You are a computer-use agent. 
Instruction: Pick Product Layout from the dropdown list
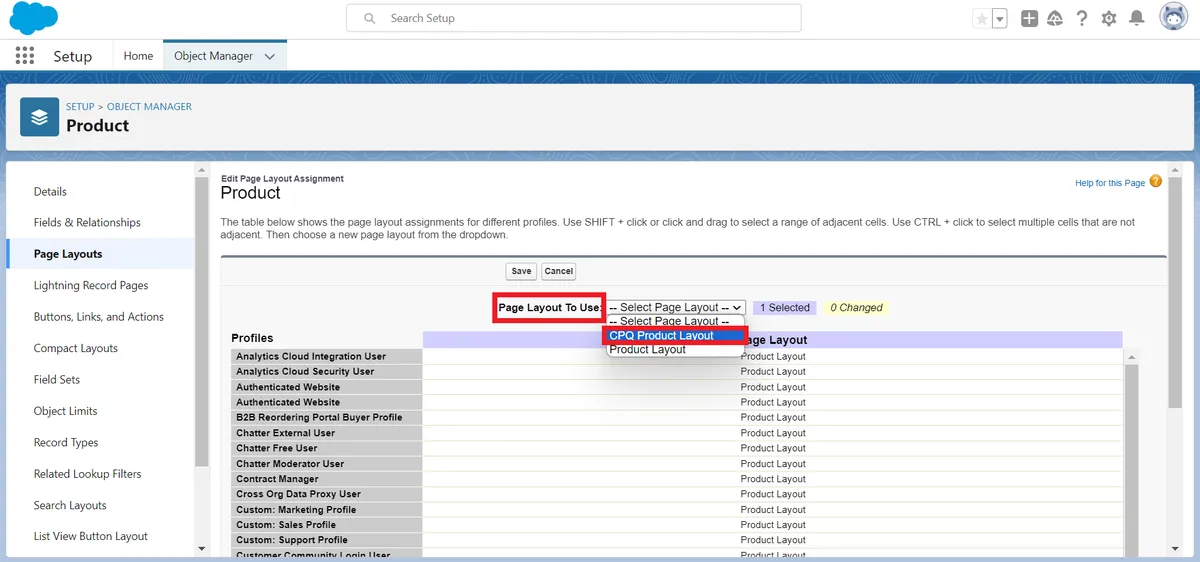point(648,350)
